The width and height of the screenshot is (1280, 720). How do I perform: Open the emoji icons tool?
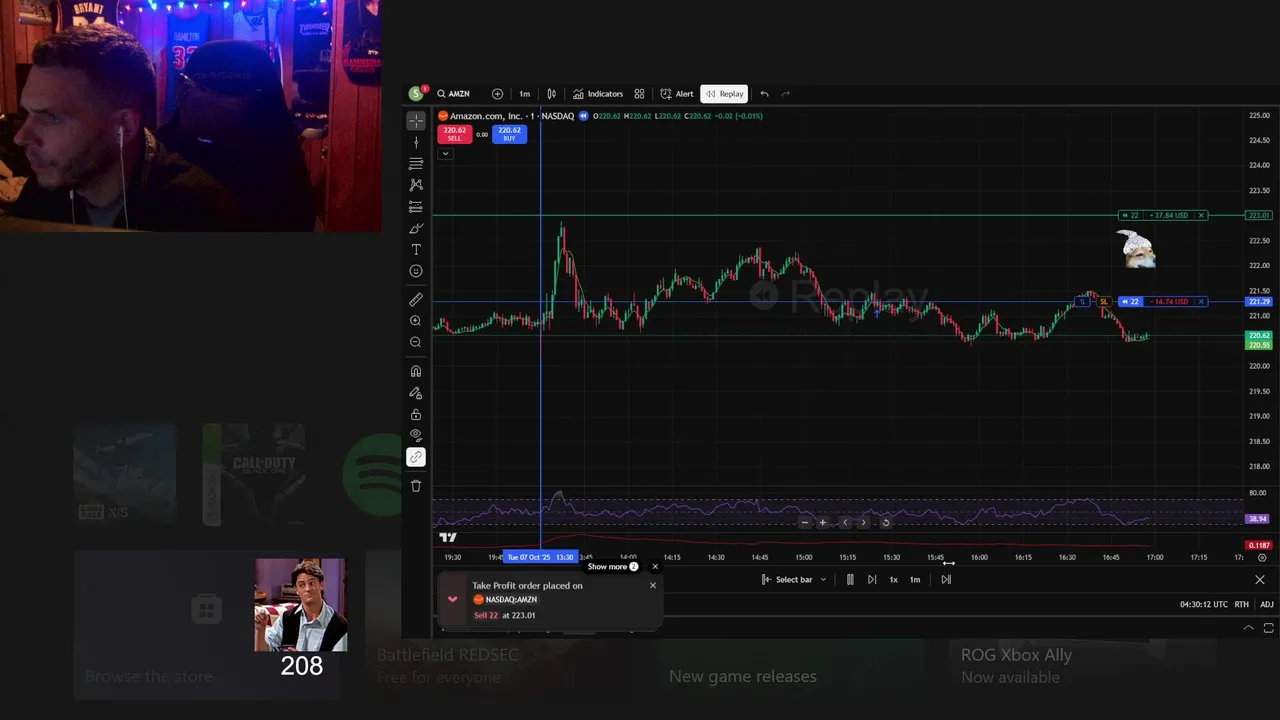click(416, 271)
